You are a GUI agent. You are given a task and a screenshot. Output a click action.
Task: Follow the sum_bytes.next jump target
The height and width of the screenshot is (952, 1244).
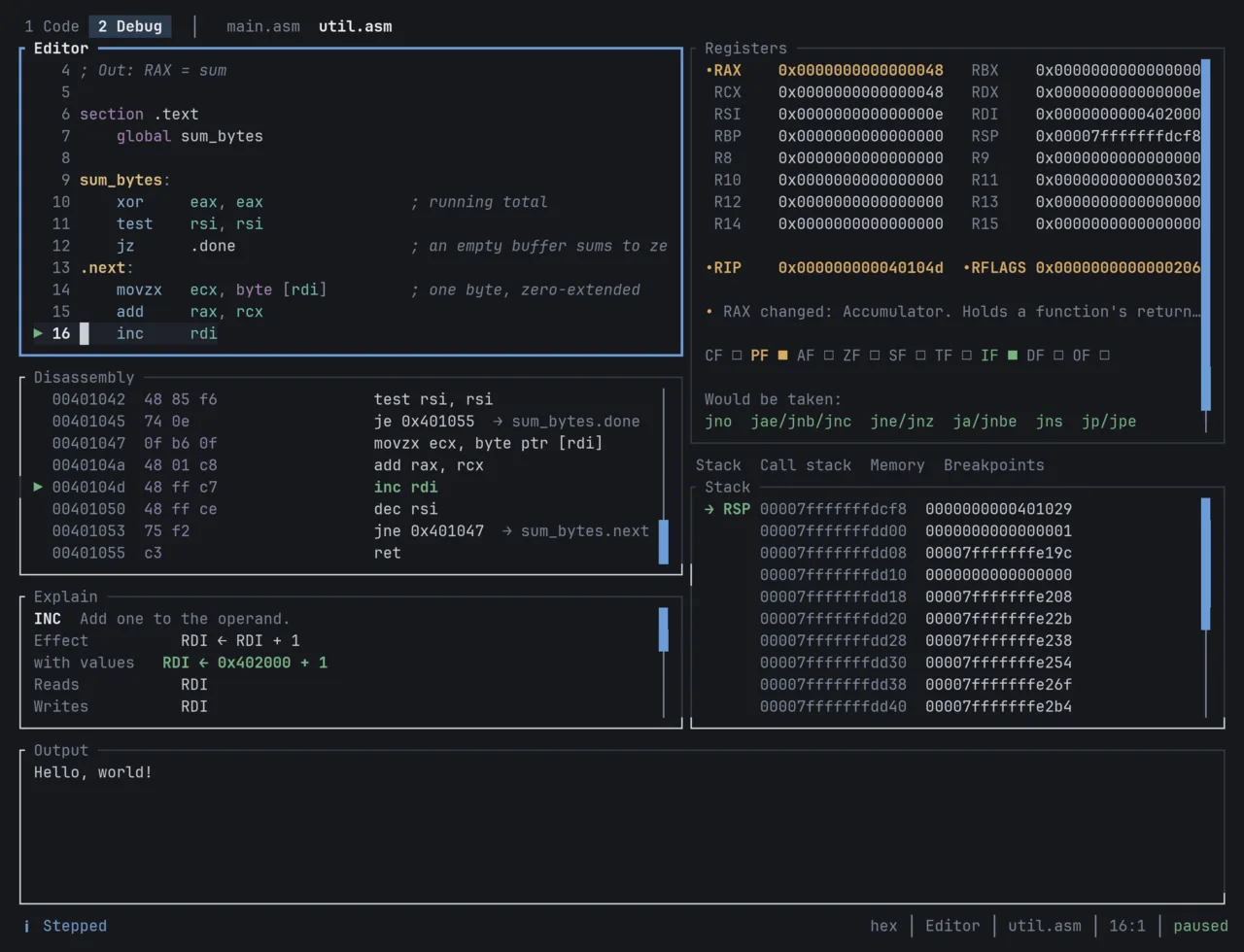tap(584, 531)
